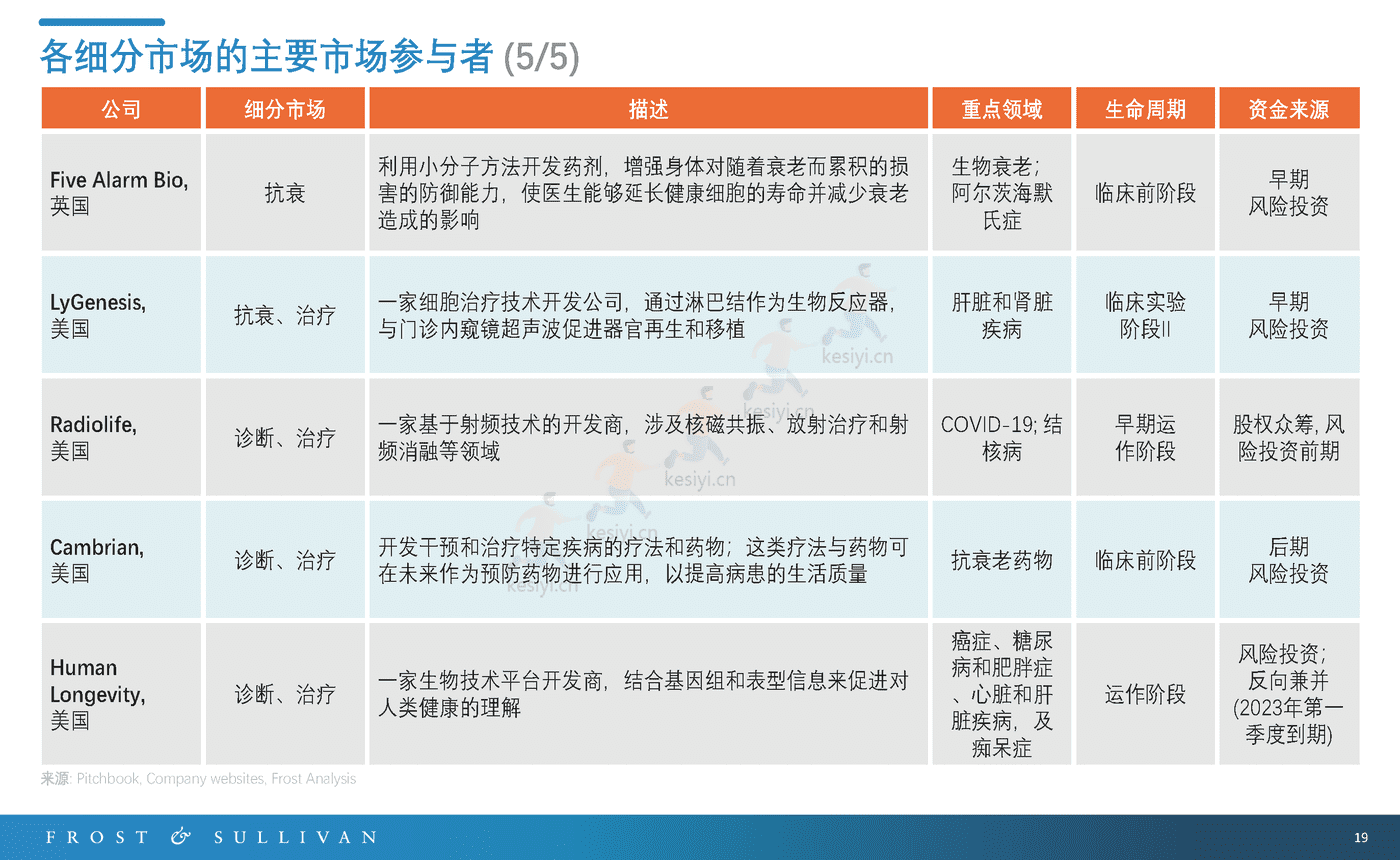The image size is (1400, 860).
Task: Click the 抗衰 segment cell for Five Alarm Bio
Action: [x=285, y=192]
